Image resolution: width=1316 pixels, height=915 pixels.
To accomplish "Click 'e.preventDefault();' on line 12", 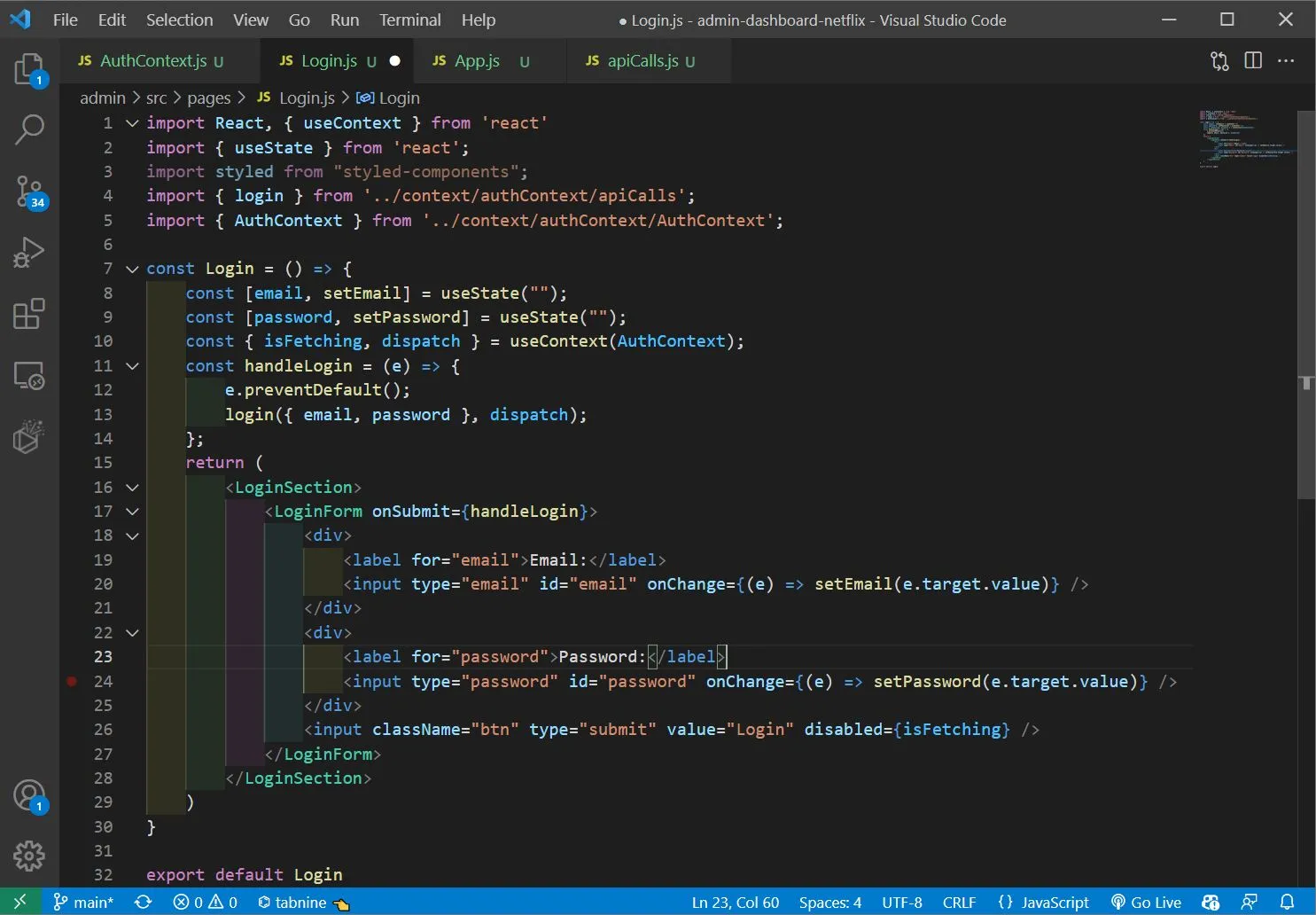I will (x=317, y=390).
